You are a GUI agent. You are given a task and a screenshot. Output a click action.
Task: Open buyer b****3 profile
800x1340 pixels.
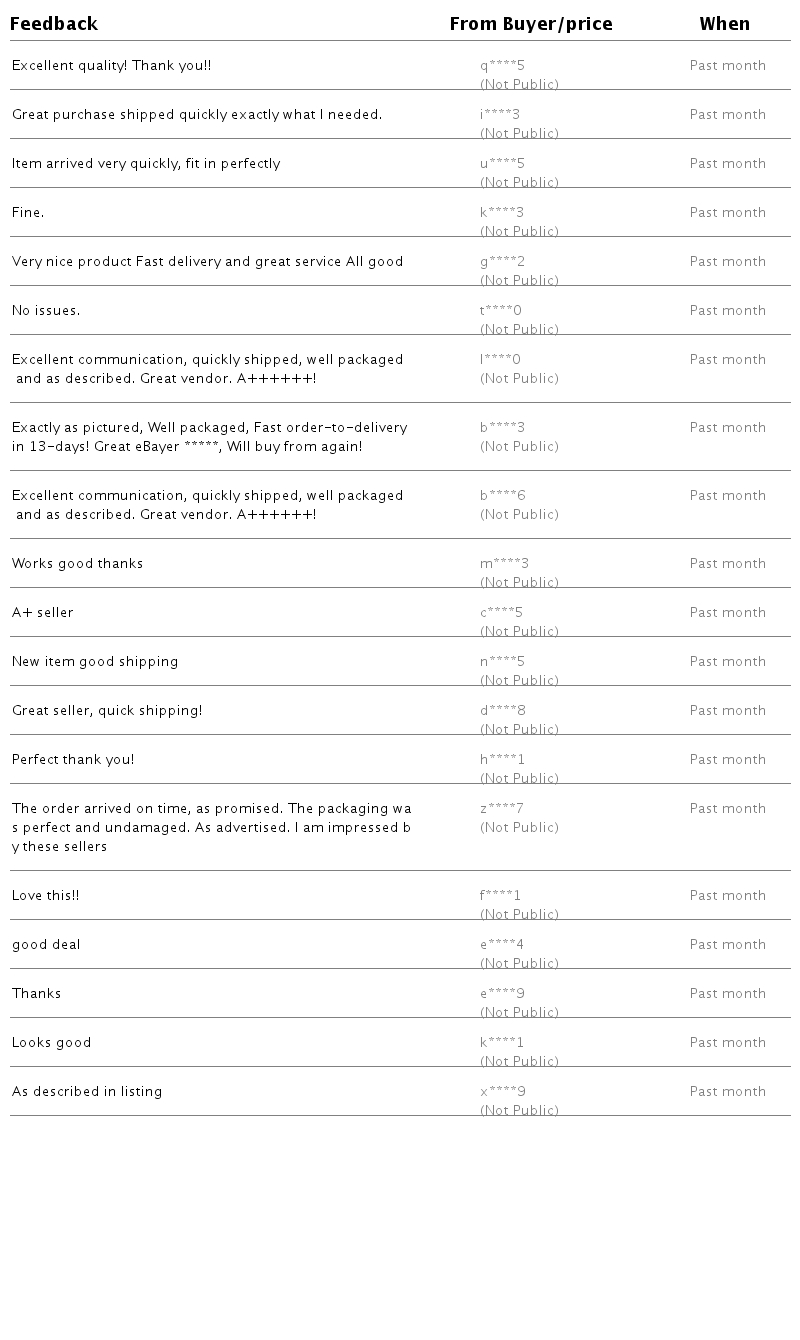pyautogui.click(x=502, y=428)
